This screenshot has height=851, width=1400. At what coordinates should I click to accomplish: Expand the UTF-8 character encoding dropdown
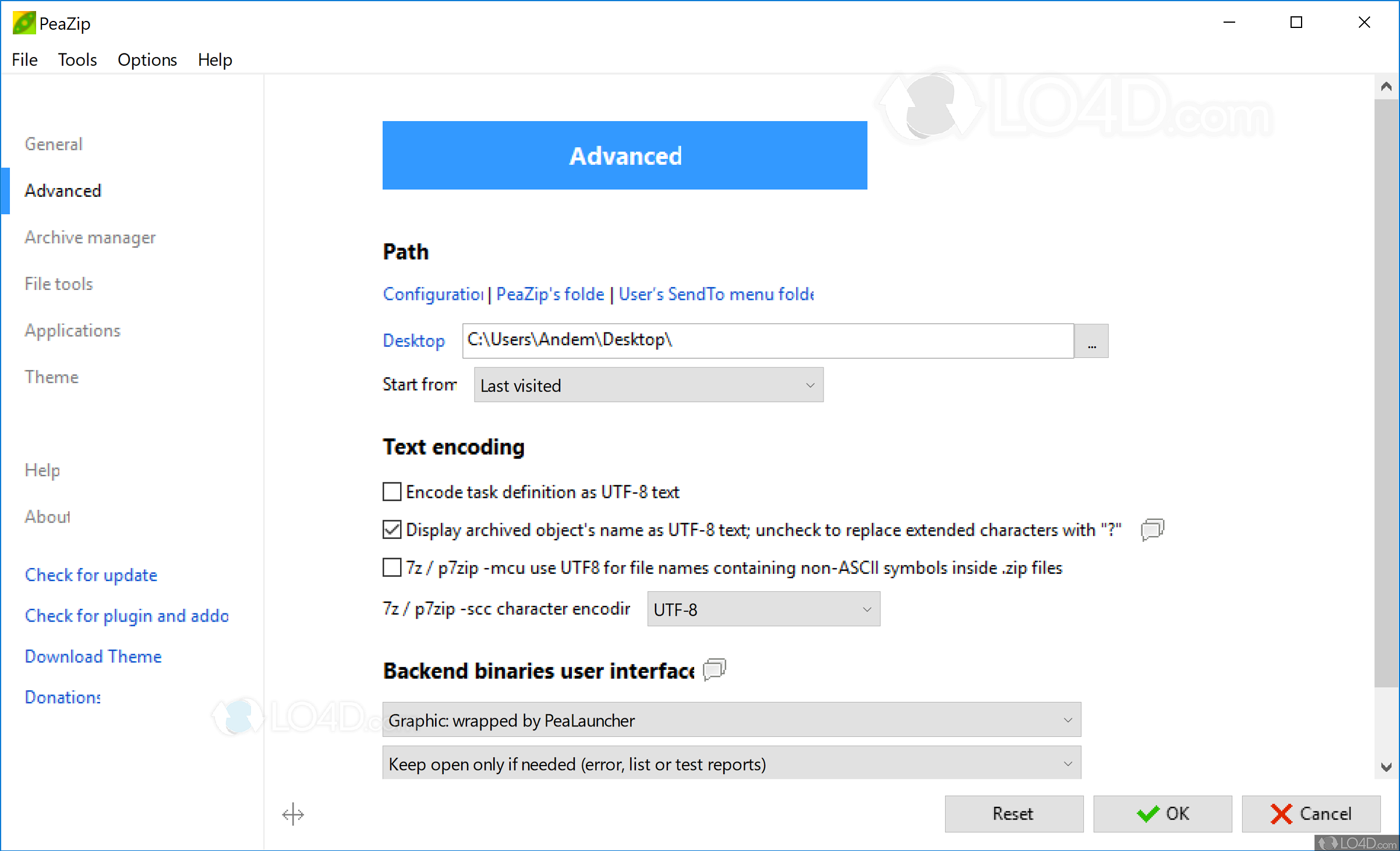pos(763,609)
